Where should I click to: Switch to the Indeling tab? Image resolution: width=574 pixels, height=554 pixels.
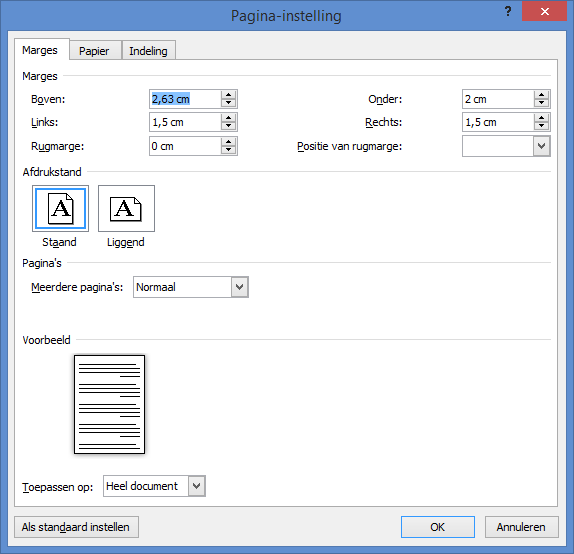(148, 51)
